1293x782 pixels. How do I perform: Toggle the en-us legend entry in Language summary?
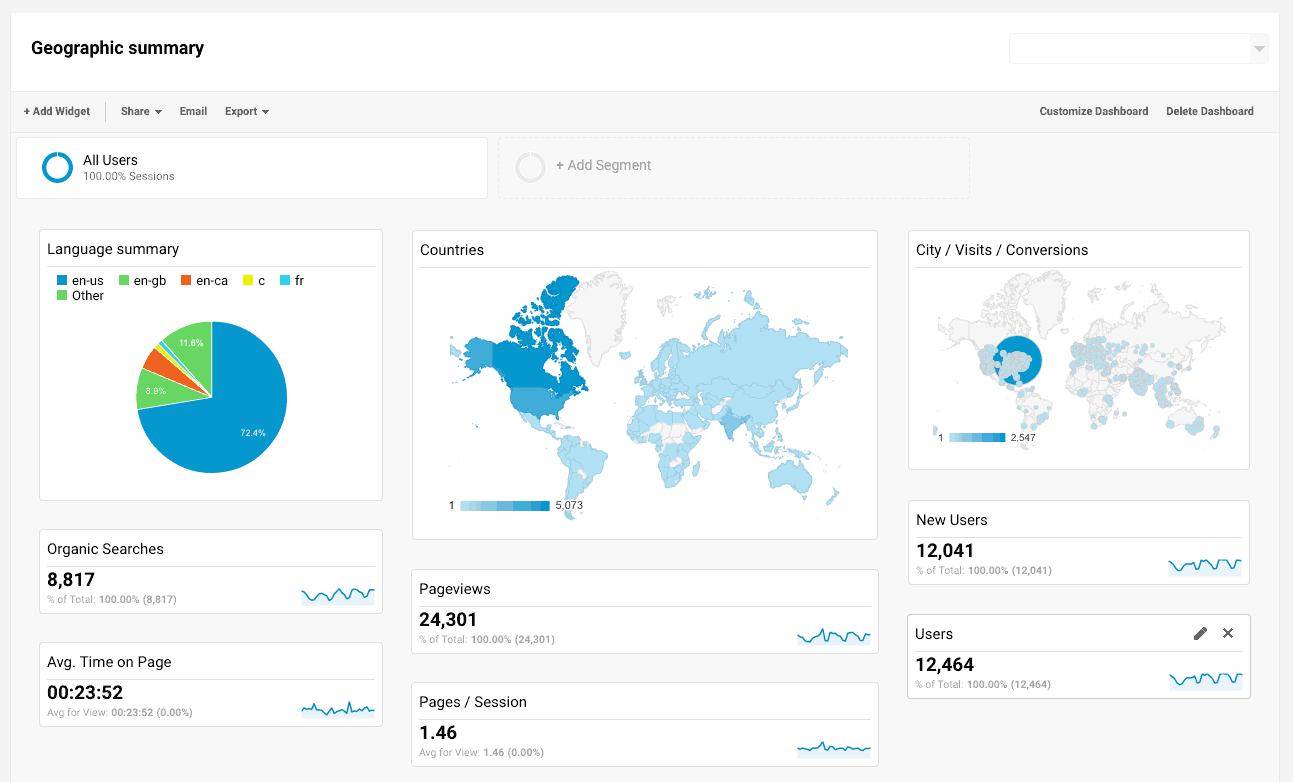pyautogui.click(x=80, y=281)
